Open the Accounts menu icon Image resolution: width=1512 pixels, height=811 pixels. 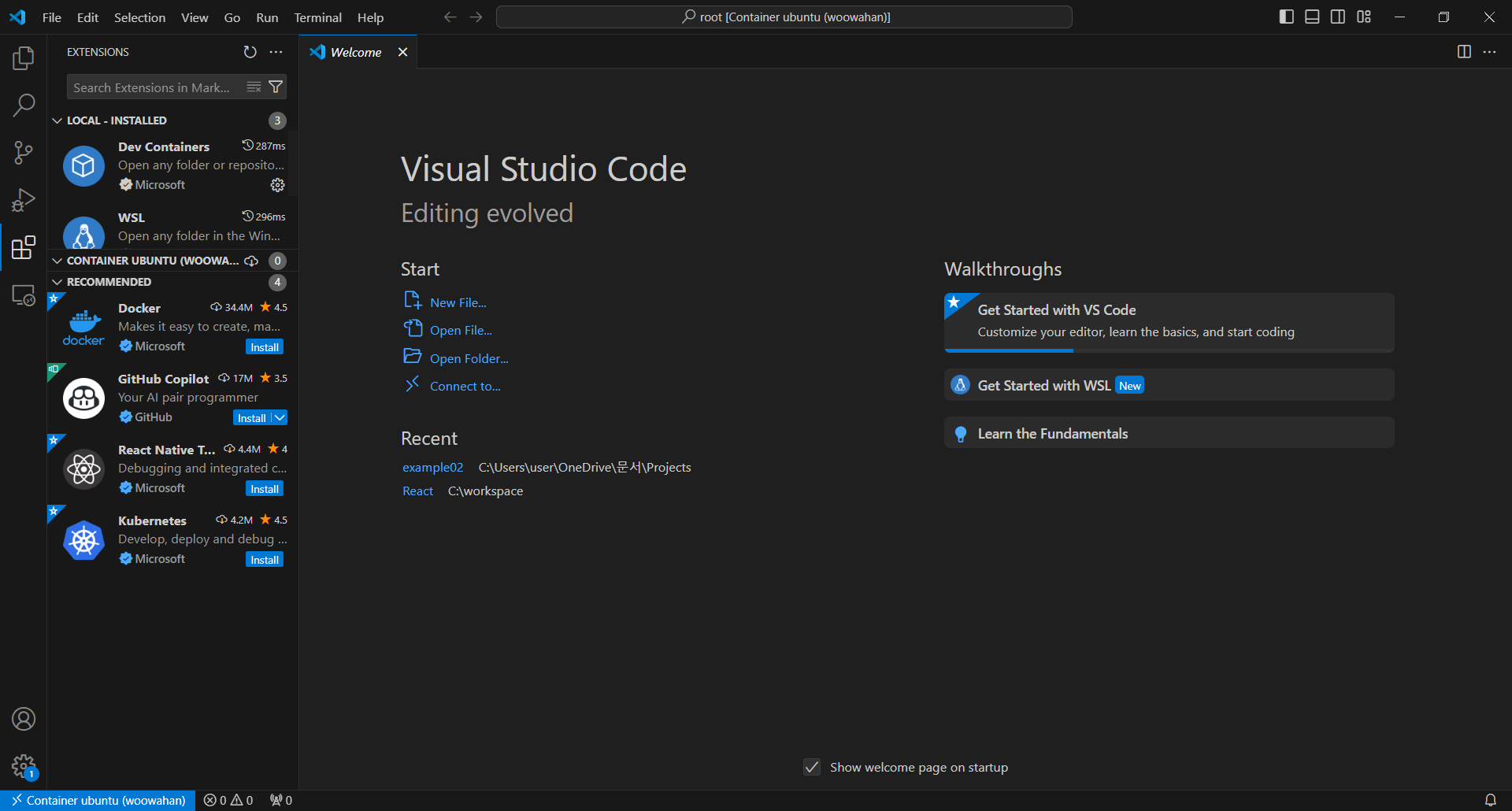pyautogui.click(x=24, y=719)
